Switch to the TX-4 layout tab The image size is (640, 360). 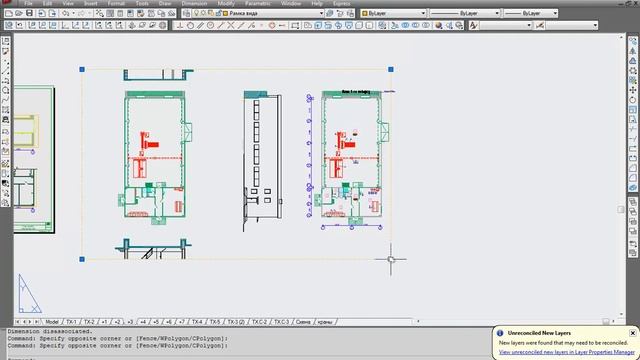click(197, 322)
